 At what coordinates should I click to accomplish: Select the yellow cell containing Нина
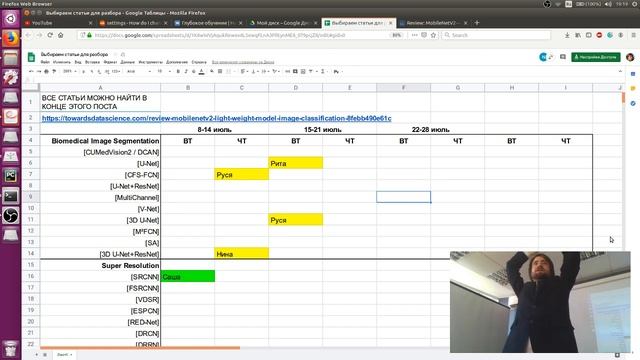click(242, 253)
